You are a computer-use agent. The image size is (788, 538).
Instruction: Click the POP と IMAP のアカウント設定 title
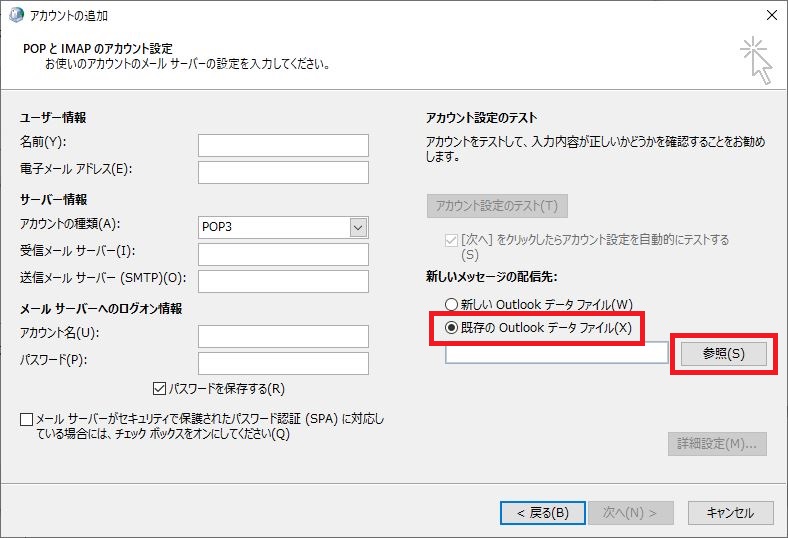(98, 49)
